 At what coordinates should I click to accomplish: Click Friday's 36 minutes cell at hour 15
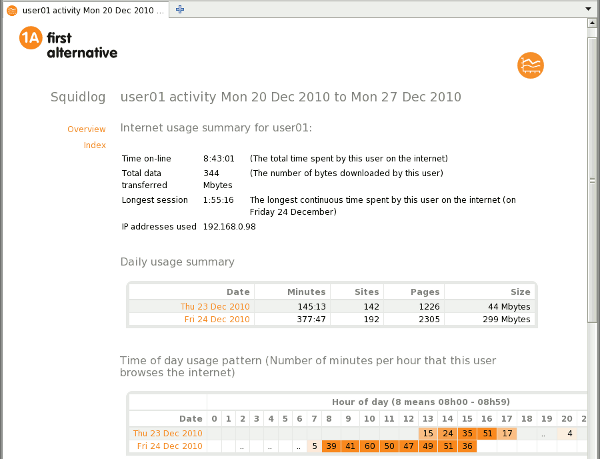[467, 446]
